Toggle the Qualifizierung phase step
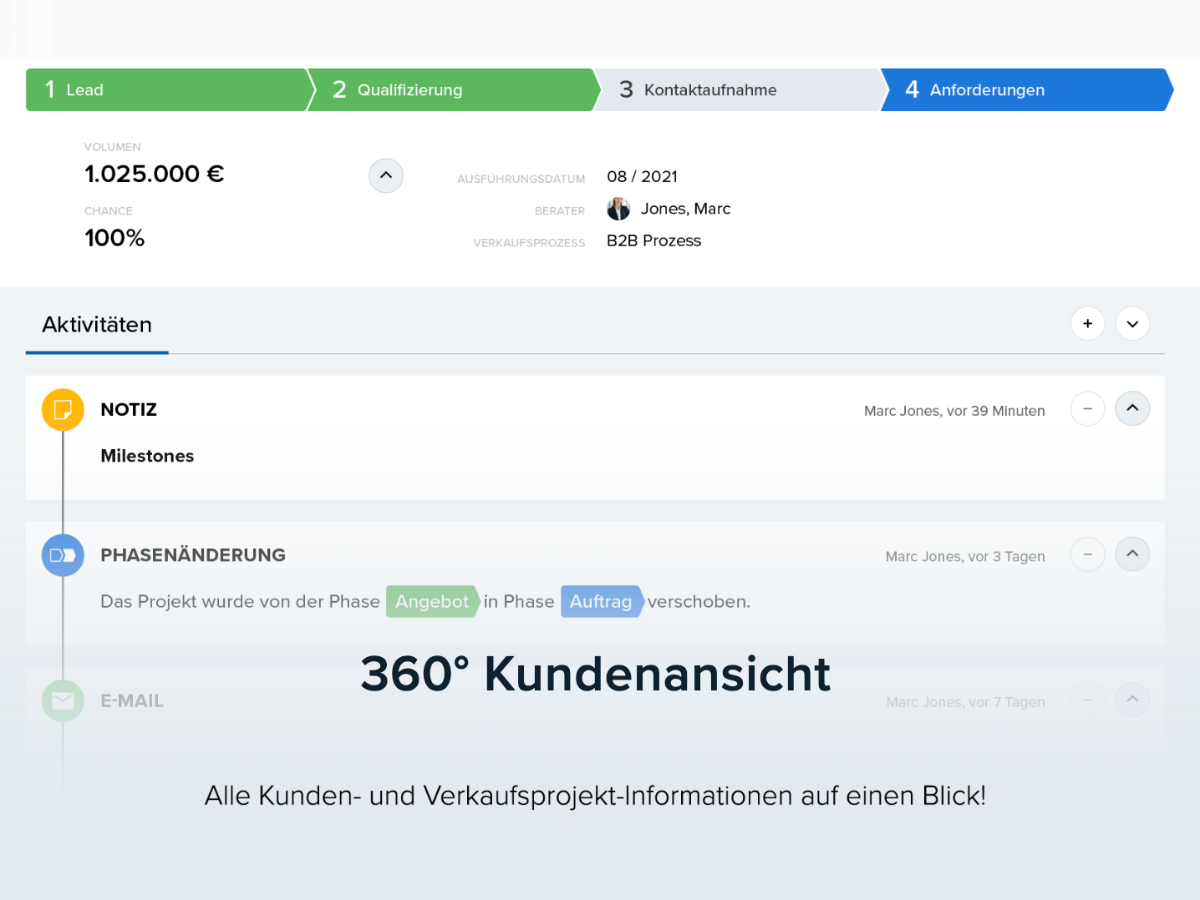 (450, 89)
